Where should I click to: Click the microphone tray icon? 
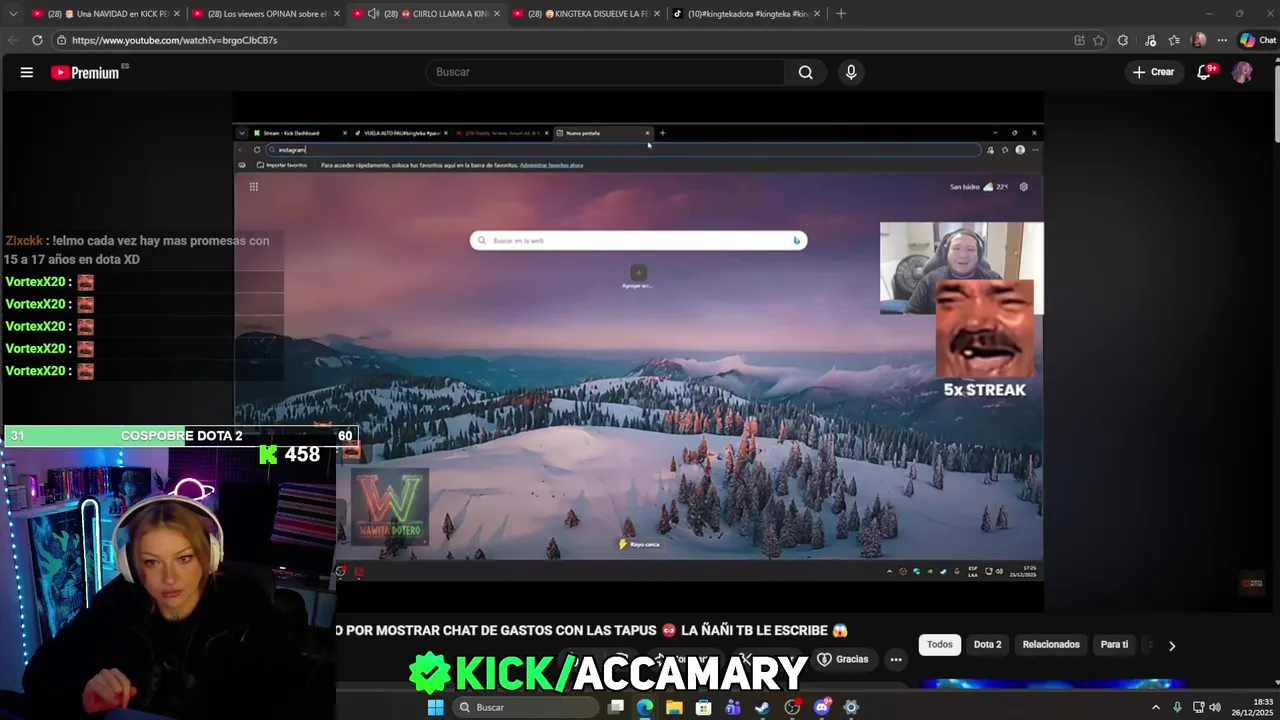(1177, 707)
